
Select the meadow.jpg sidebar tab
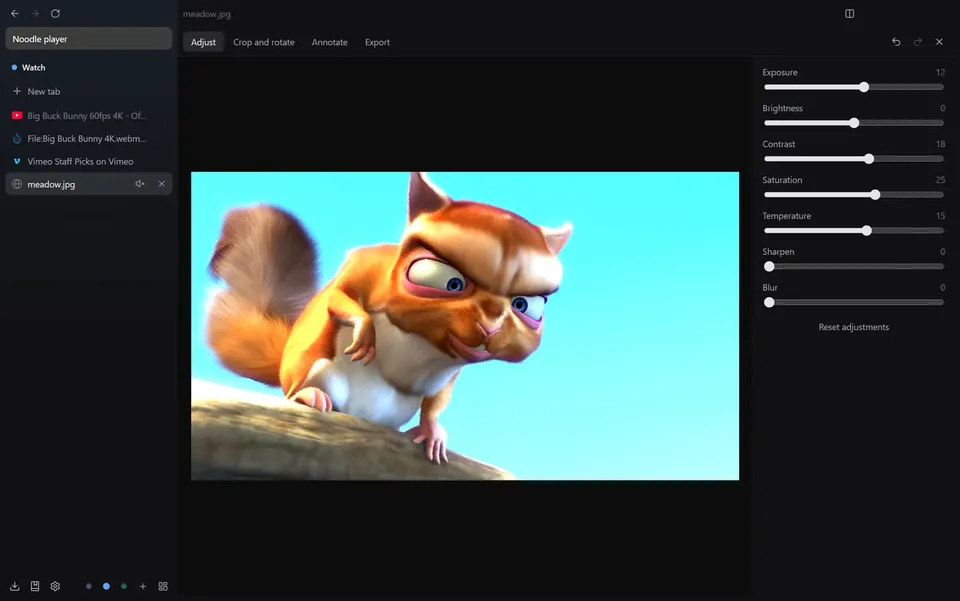tap(89, 184)
